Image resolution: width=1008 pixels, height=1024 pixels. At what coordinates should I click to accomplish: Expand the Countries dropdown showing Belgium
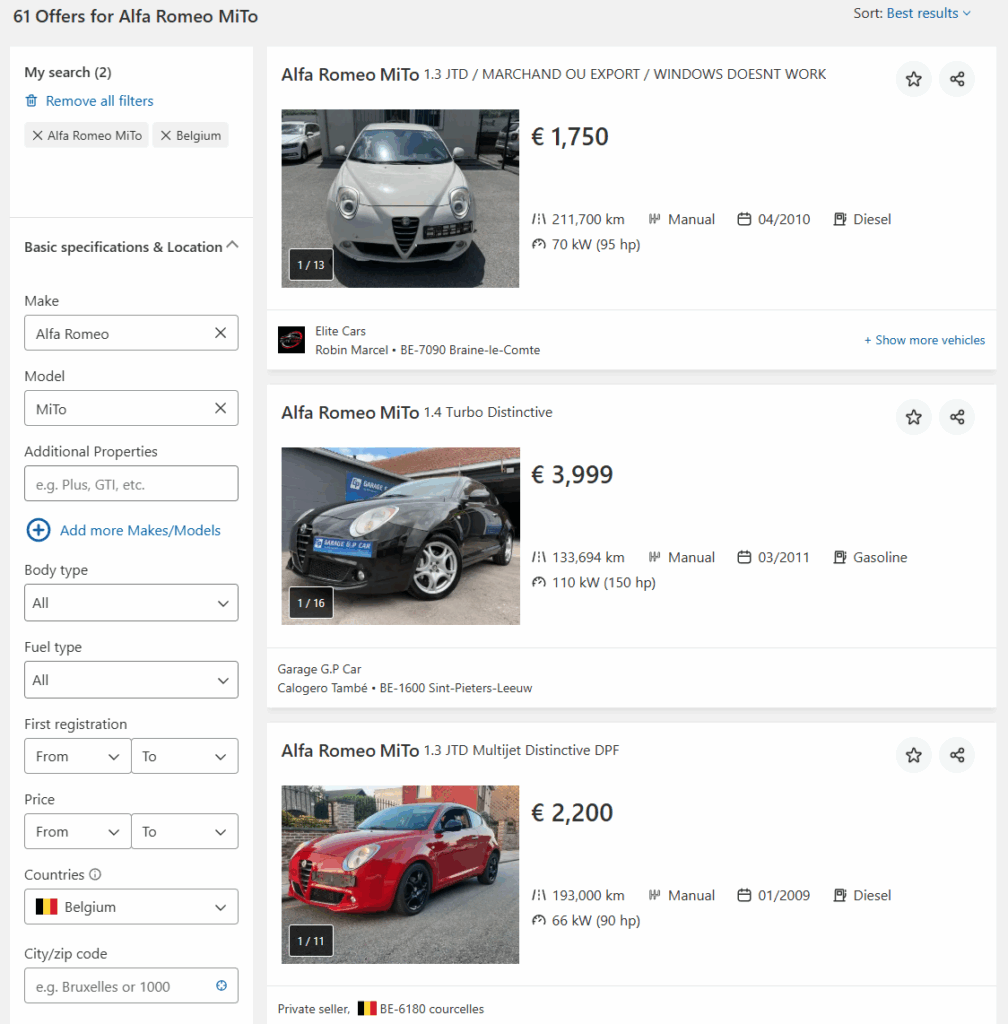(131, 907)
